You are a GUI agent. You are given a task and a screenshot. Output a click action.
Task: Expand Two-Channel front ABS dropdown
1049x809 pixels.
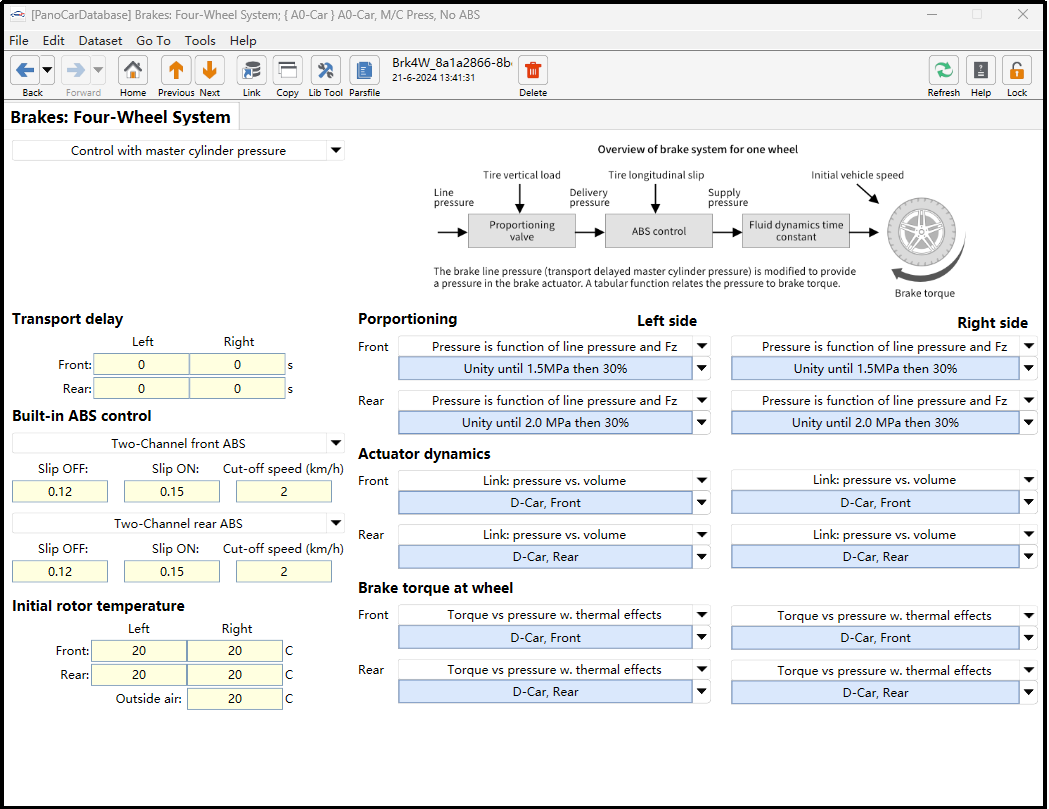pos(336,443)
